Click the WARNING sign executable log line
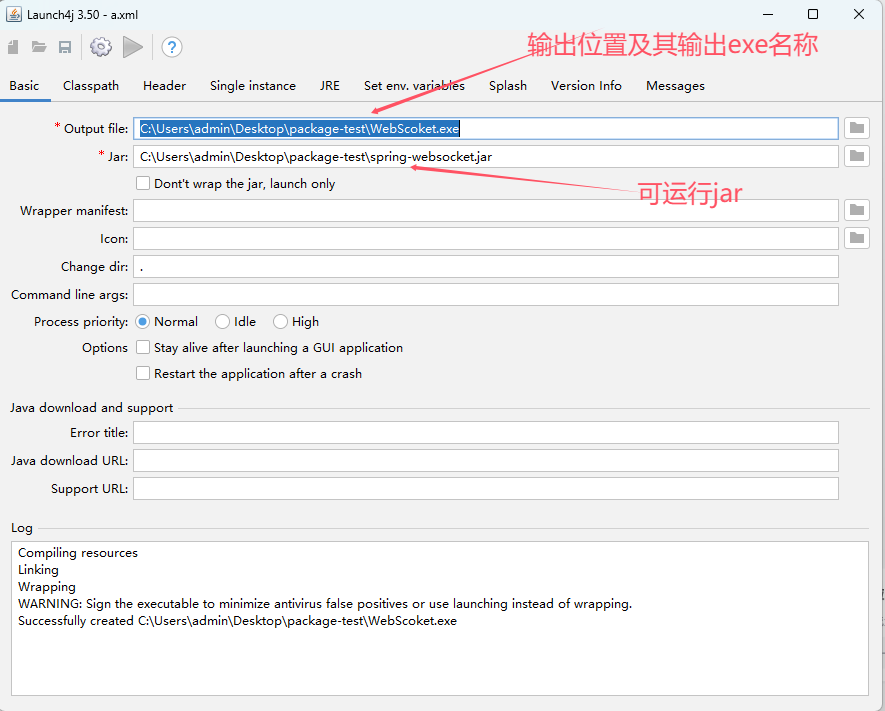The height and width of the screenshot is (711, 885). point(325,604)
